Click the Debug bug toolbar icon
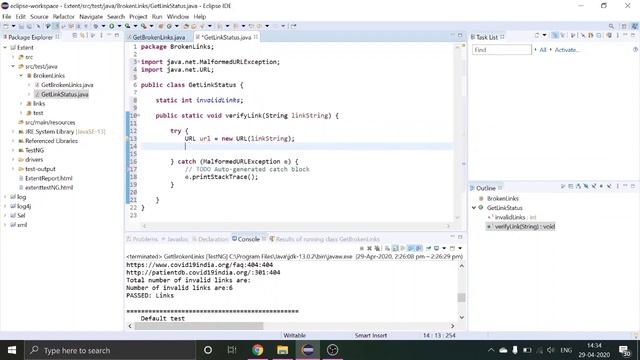The width and height of the screenshot is (640, 360). (95, 26)
